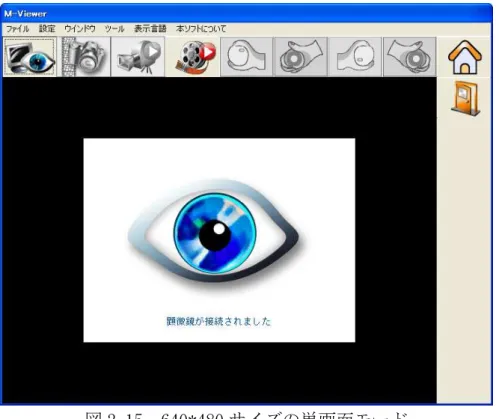Click the 顕微鏡が接続されました message

pyautogui.click(x=219, y=321)
